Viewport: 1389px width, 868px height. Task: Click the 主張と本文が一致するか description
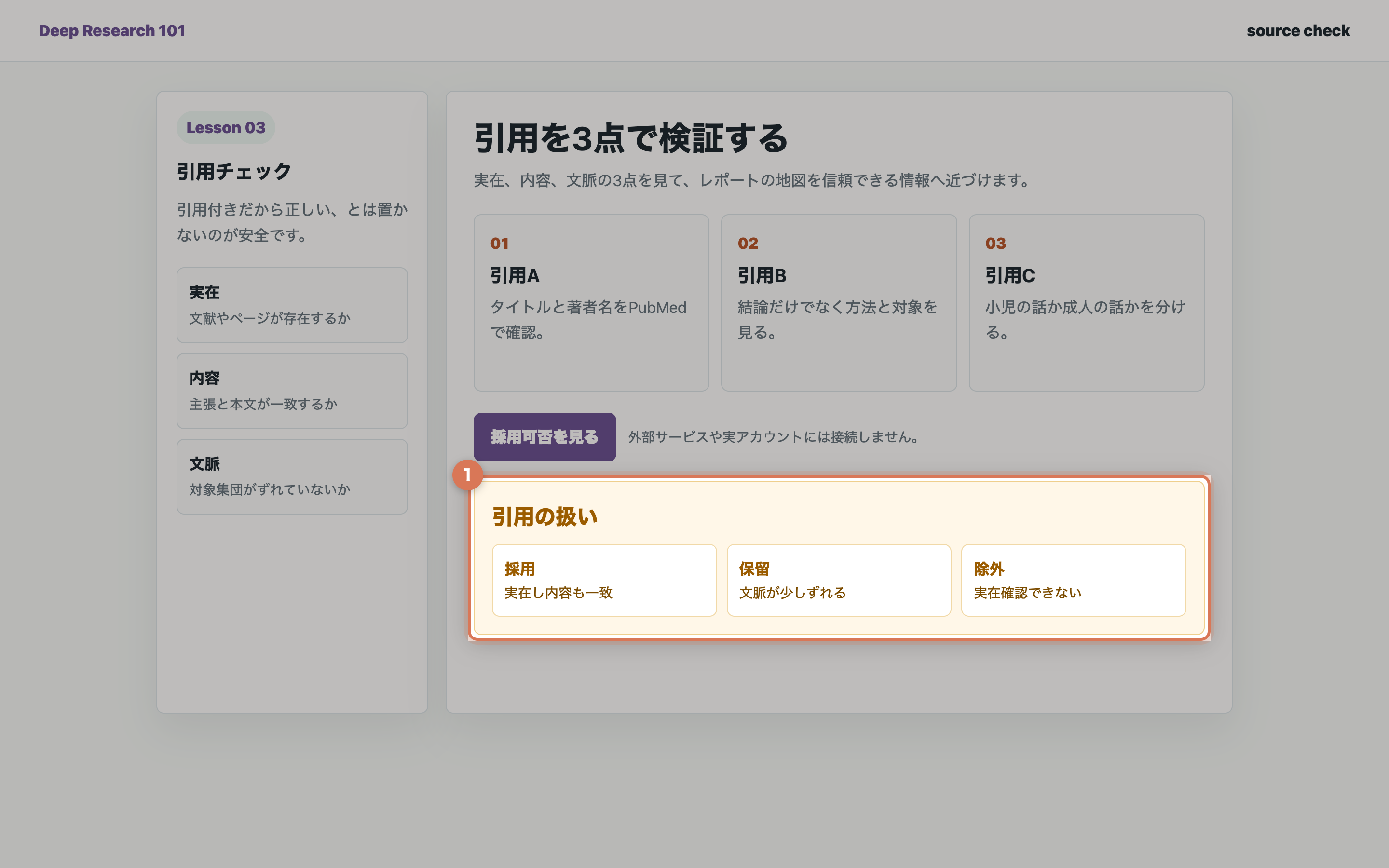pos(263,404)
